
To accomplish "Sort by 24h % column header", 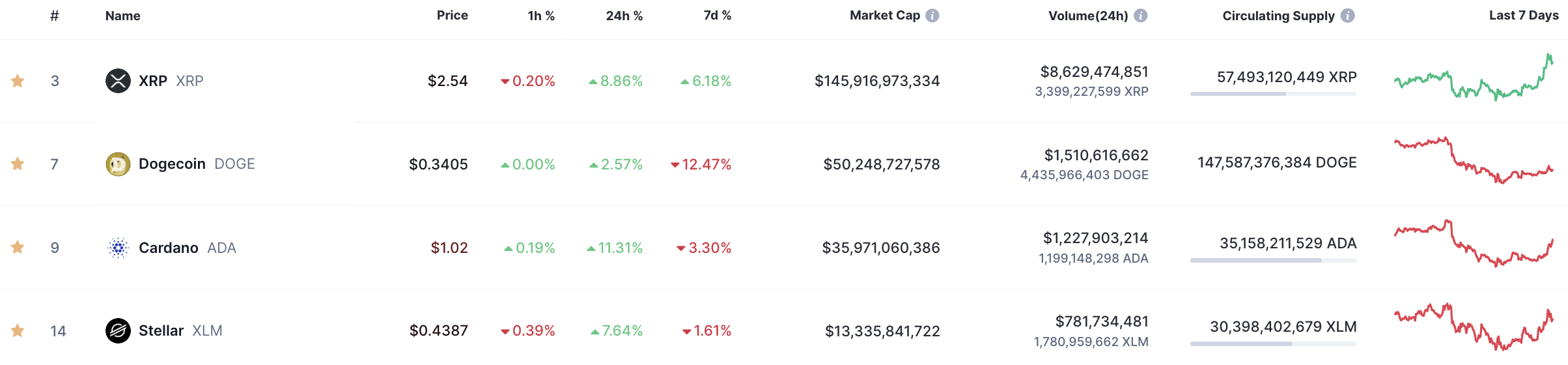I will (x=624, y=16).
